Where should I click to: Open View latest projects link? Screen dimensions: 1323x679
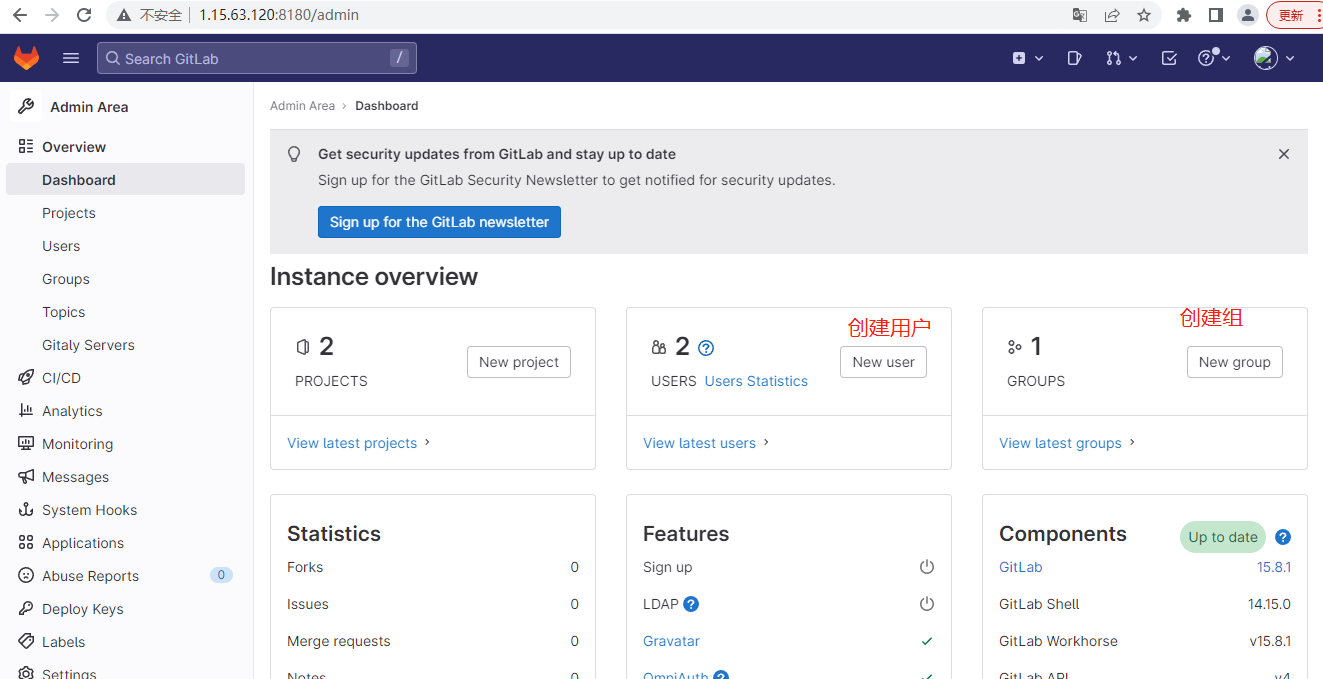[359, 443]
